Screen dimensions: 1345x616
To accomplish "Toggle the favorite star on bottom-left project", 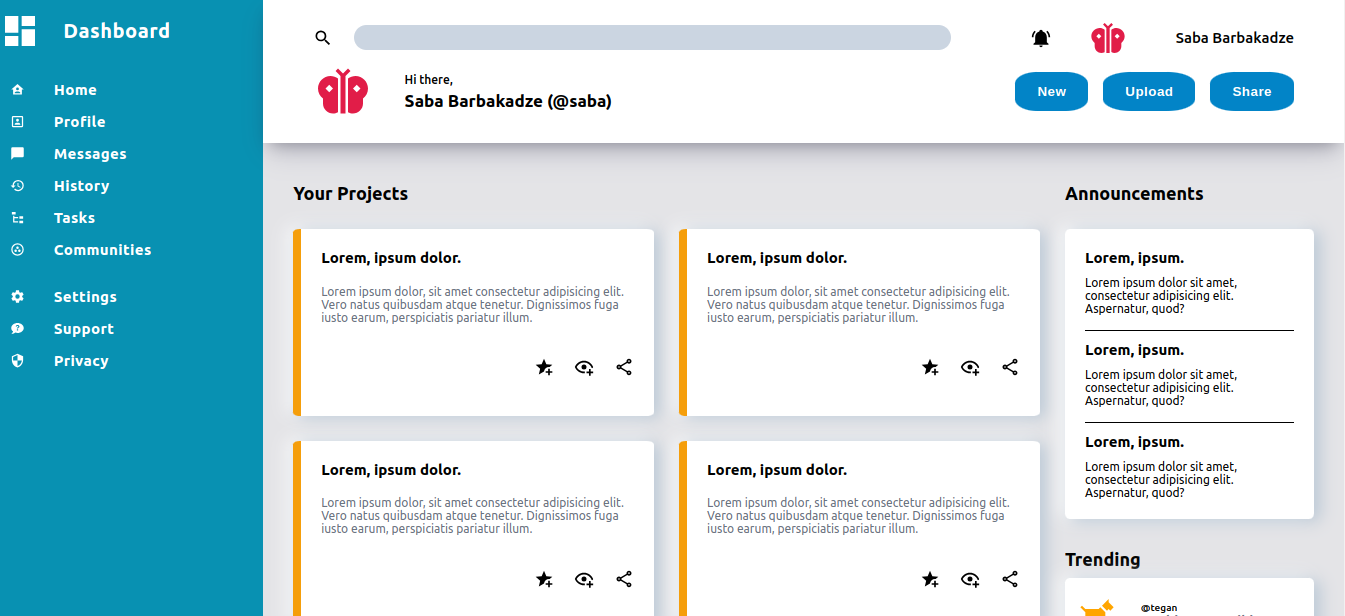I will click(x=544, y=579).
